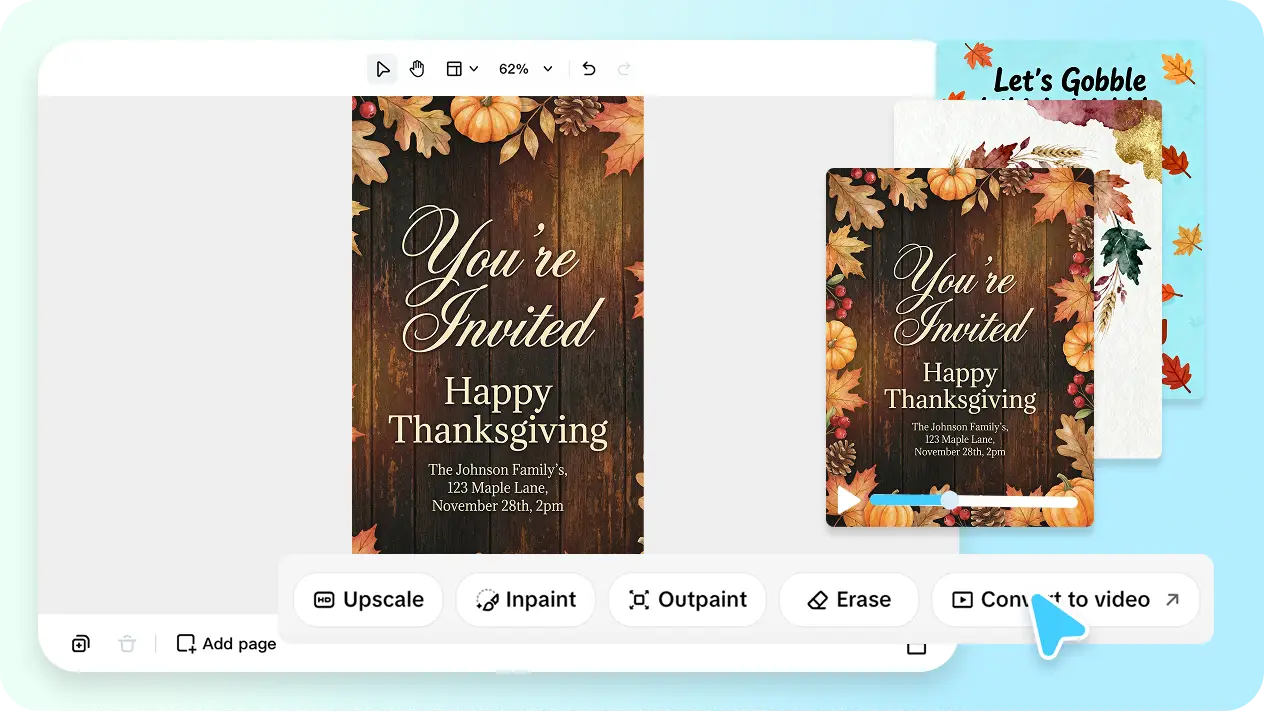
Task: Click the Erase tool icon
Action: (x=819, y=600)
